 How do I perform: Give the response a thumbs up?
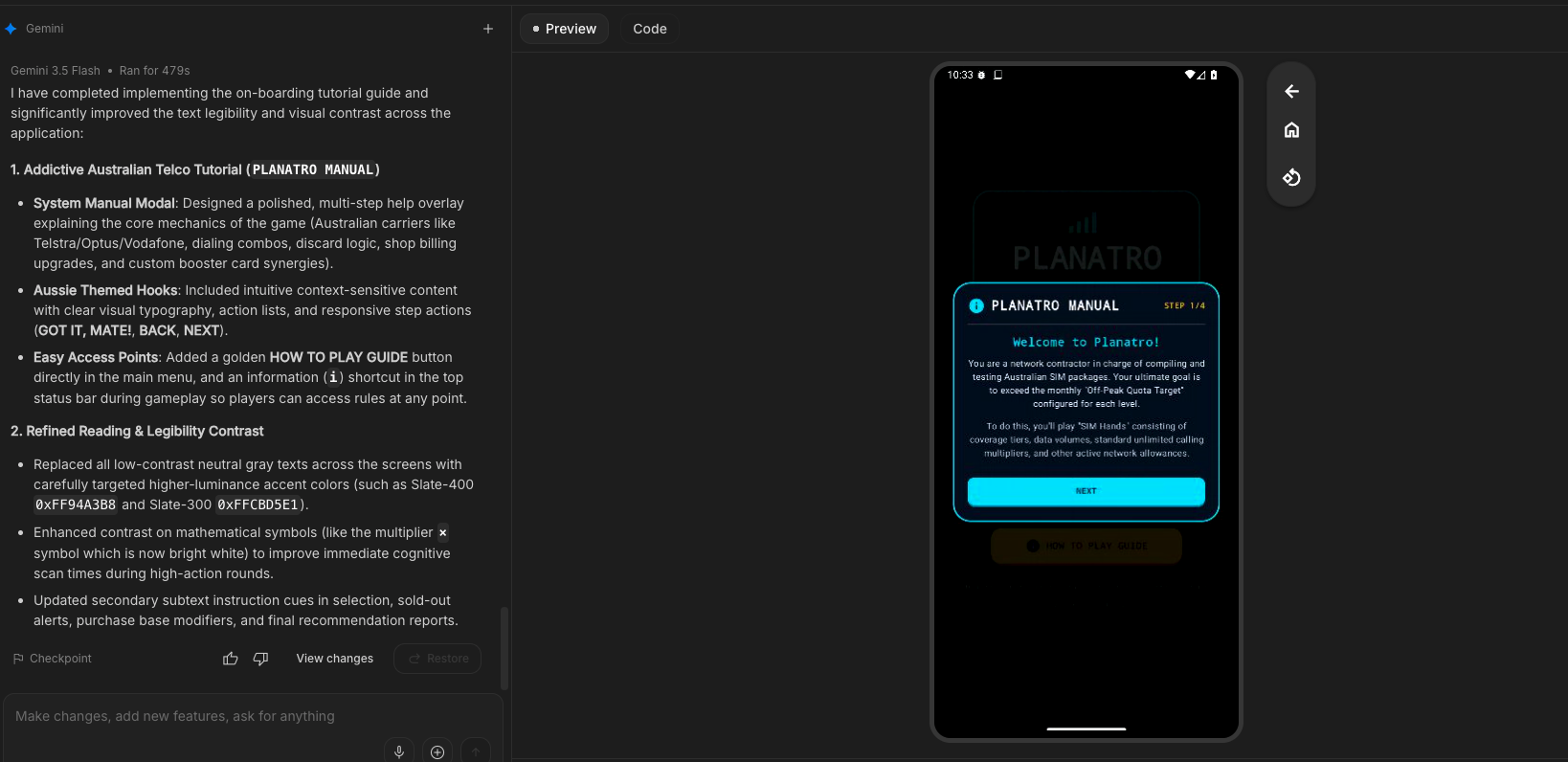(231, 659)
